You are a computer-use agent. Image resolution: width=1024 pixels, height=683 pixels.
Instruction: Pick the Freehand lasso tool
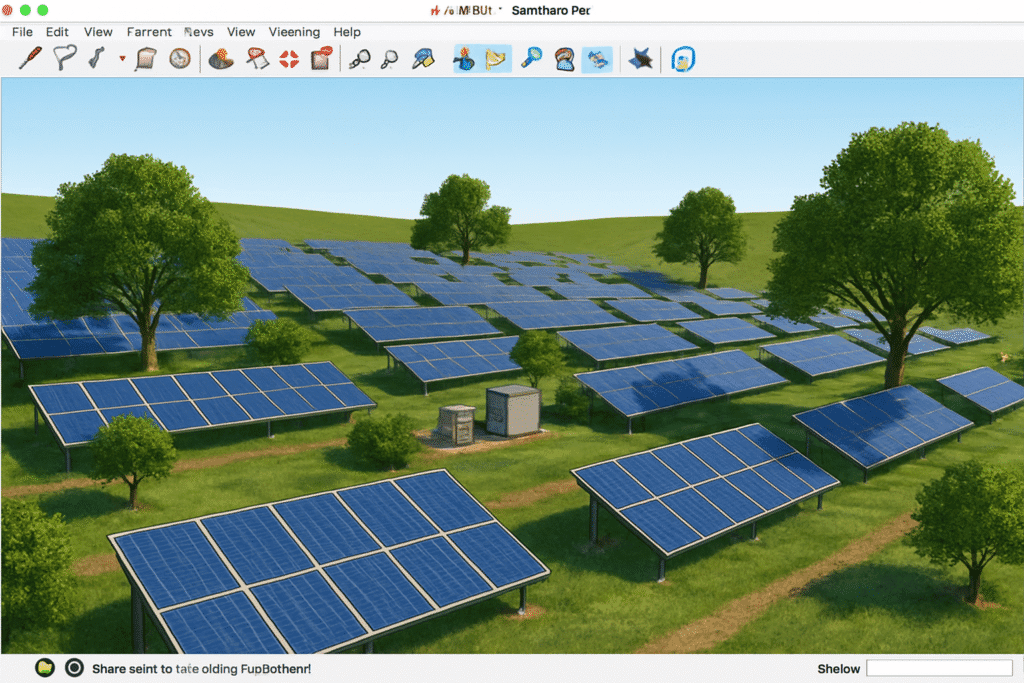(65, 58)
